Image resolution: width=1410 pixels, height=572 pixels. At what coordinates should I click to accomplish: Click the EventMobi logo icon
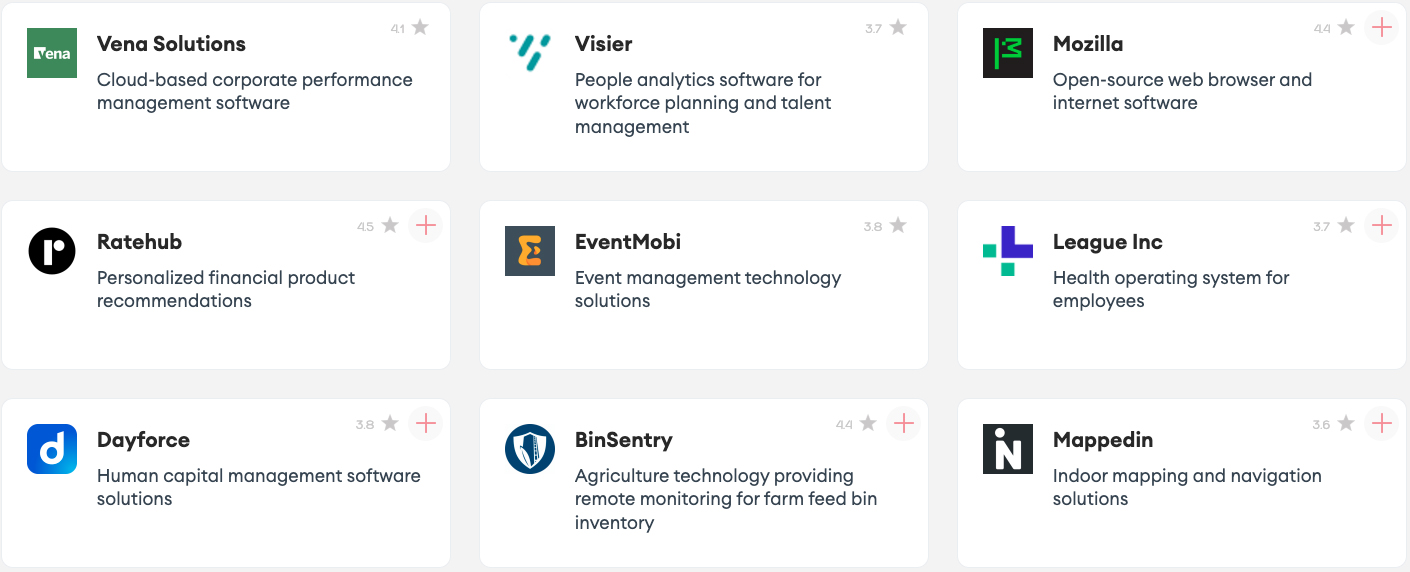pos(529,251)
